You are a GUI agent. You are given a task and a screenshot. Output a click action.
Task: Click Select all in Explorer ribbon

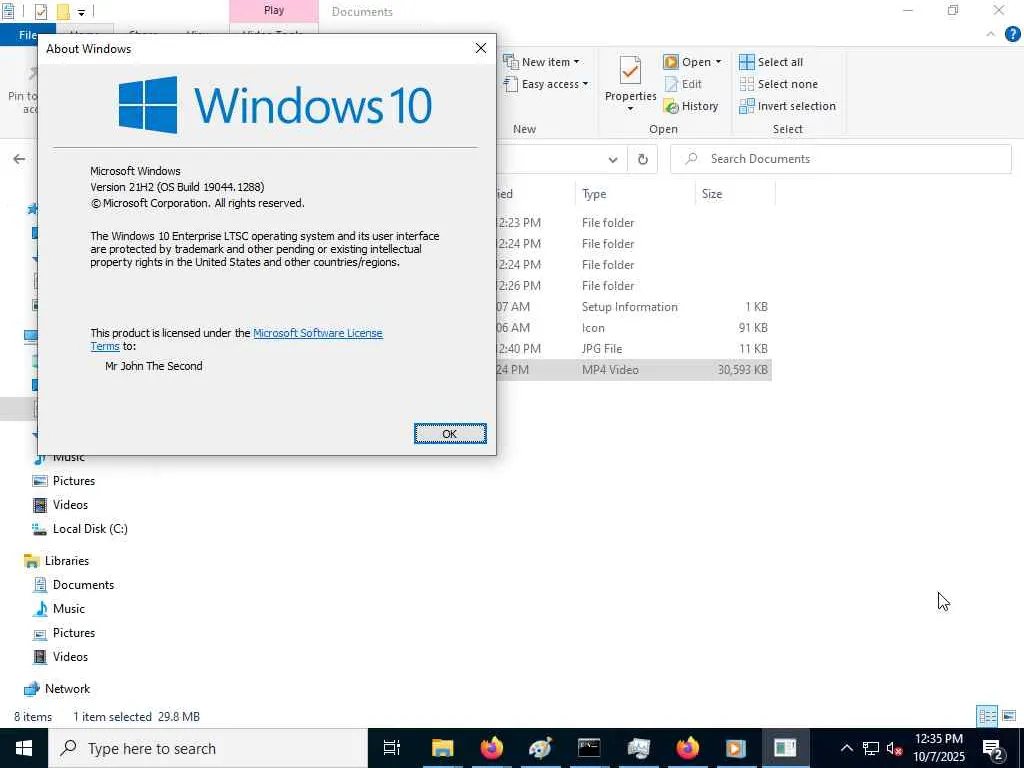point(771,62)
